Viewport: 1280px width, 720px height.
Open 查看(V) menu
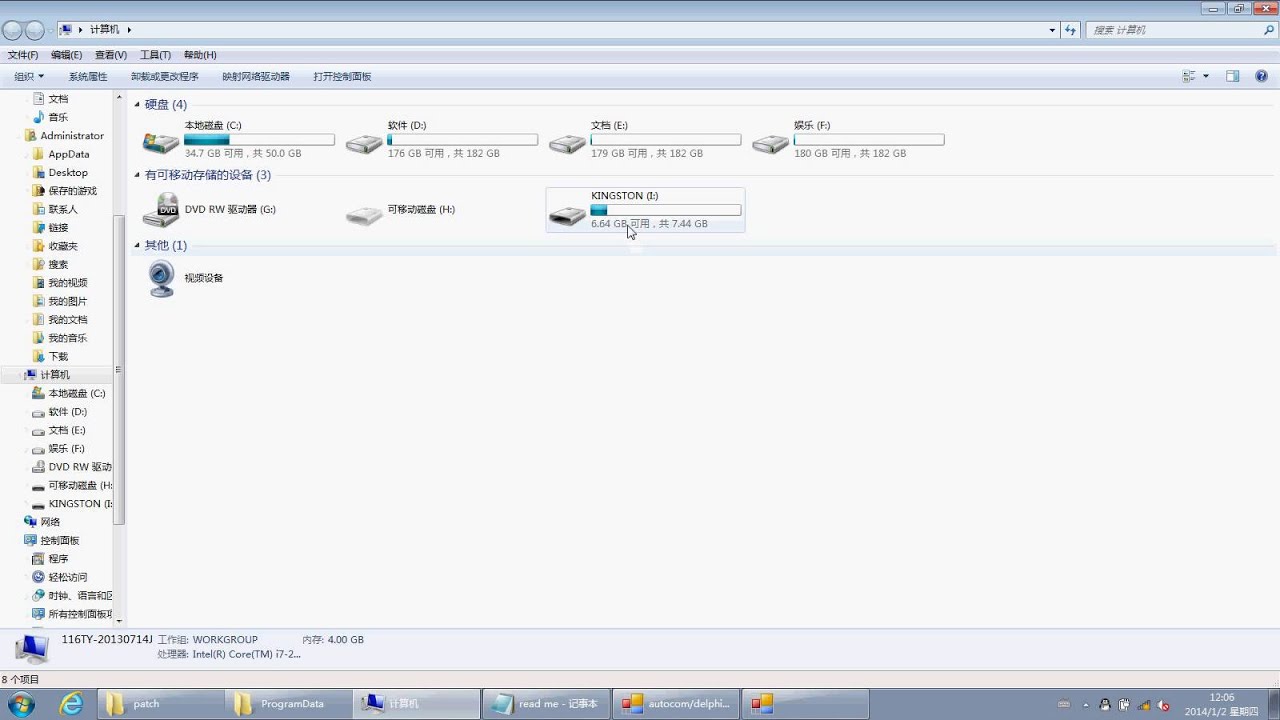pos(111,55)
